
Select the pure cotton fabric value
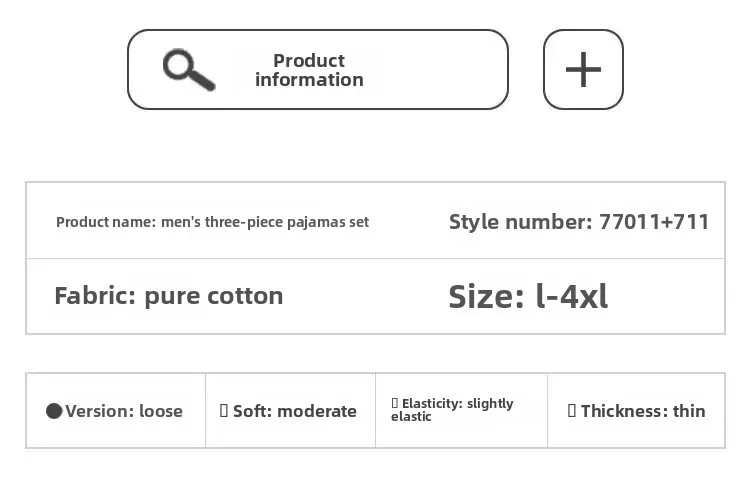point(214,296)
